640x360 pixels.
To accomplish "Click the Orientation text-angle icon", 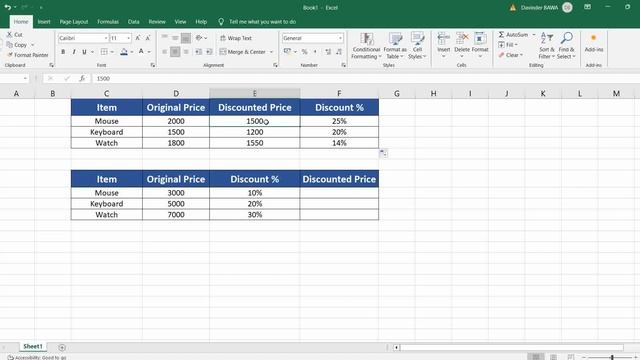I will [x=199, y=38].
